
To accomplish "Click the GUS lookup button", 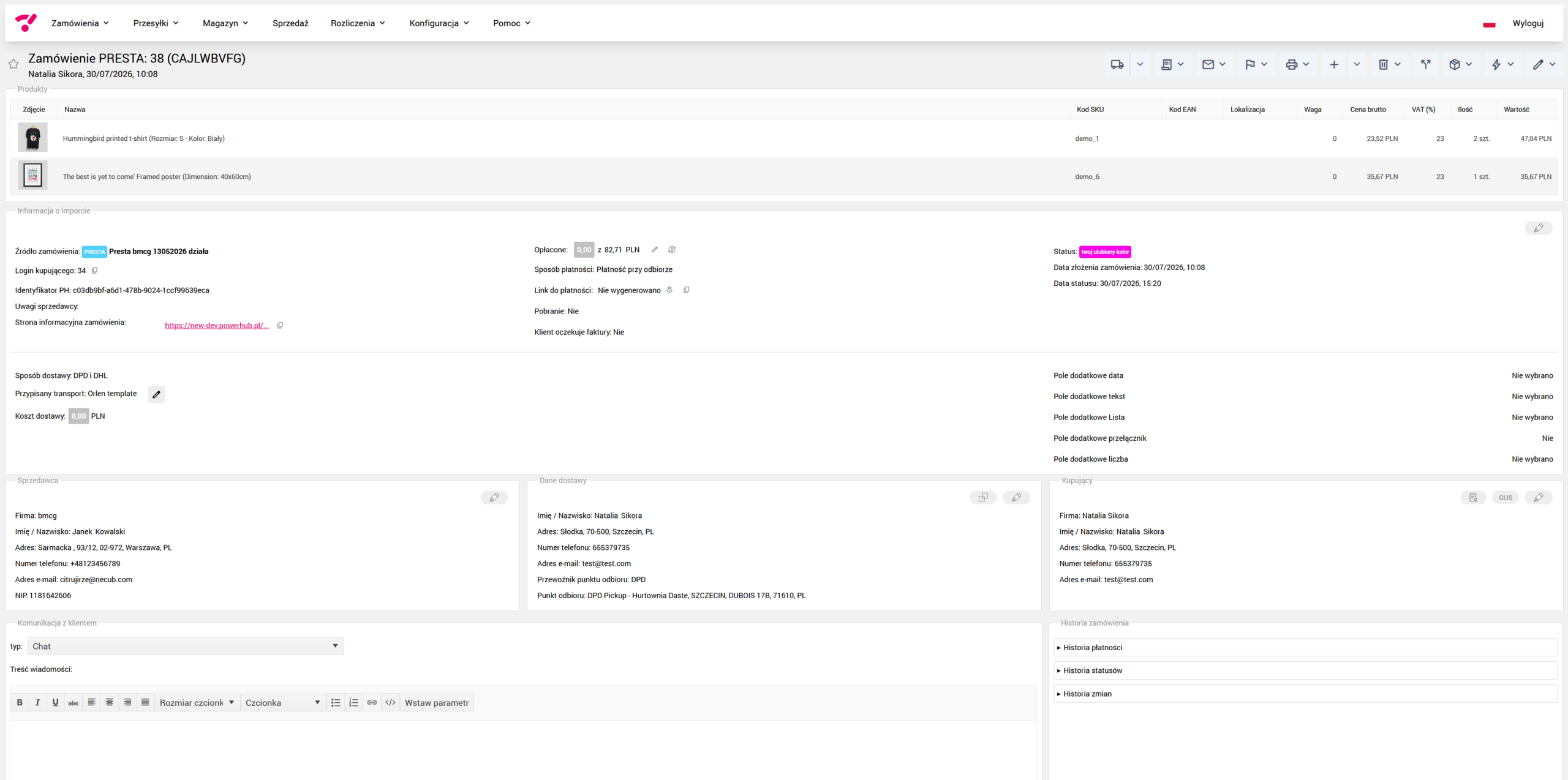I will [x=1506, y=498].
